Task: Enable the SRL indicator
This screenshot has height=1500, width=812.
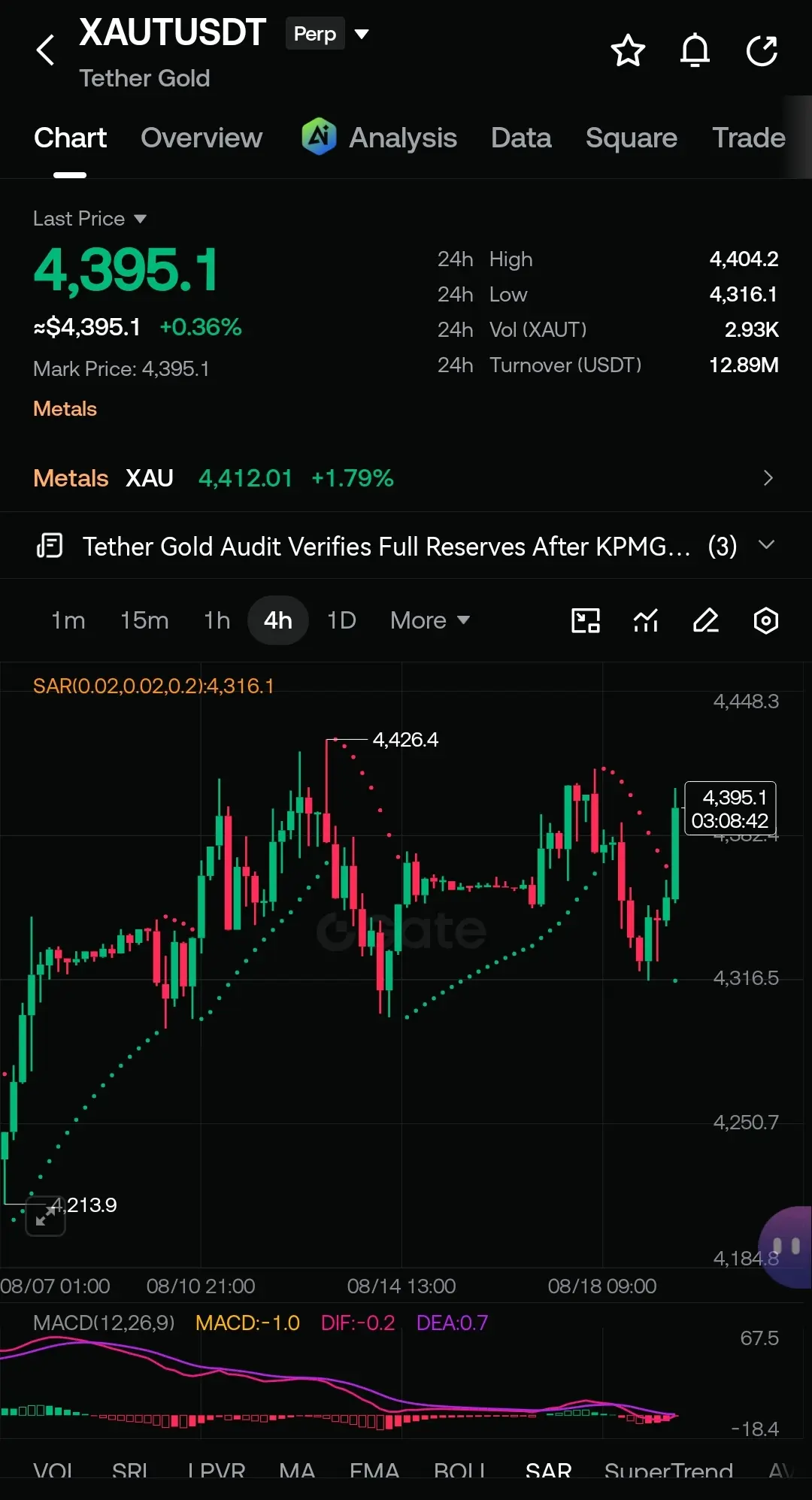Action: pyautogui.click(x=130, y=1470)
